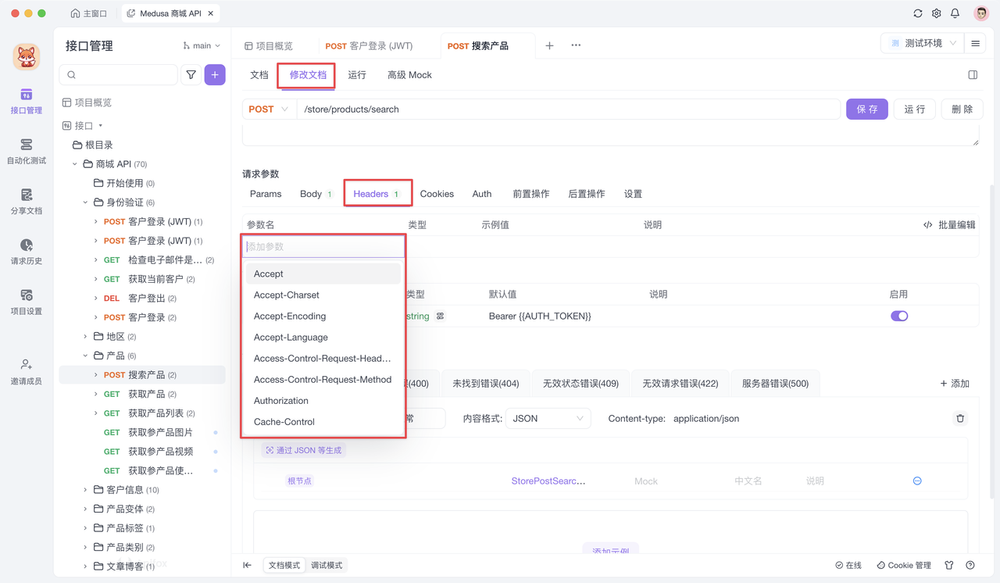Viewport: 1000px width, 583px height.
Task: Open the notifications bell
Action: [957, 13]
